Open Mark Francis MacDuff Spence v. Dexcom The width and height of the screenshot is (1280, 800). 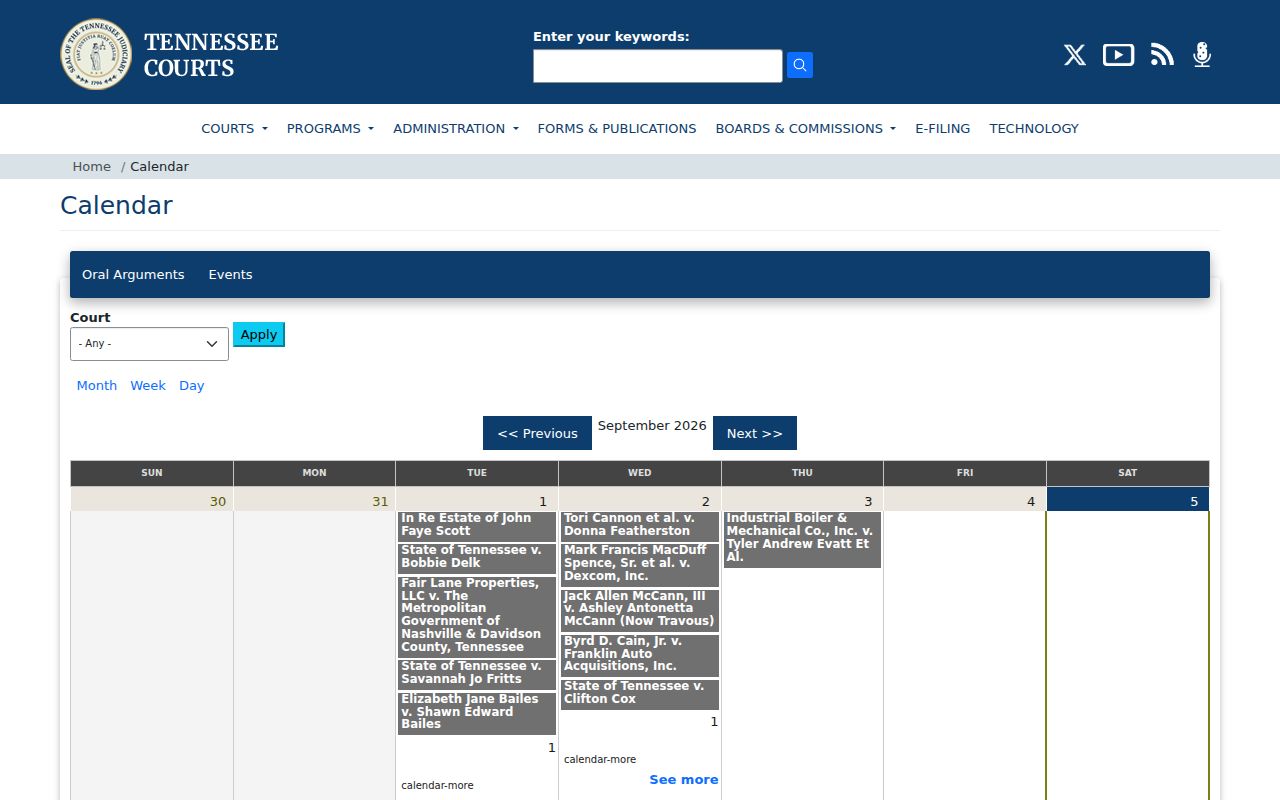pyautogui.click(x=639, y=565)
